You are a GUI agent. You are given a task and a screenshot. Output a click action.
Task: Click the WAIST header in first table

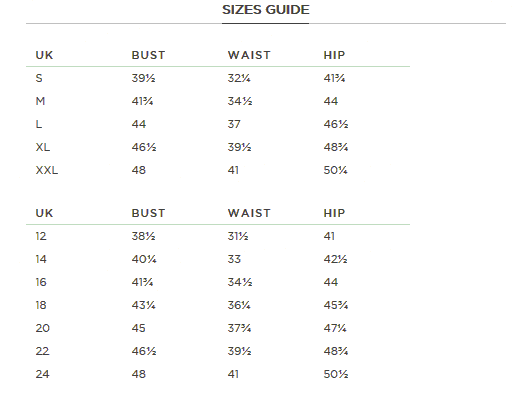pos(249,55)
